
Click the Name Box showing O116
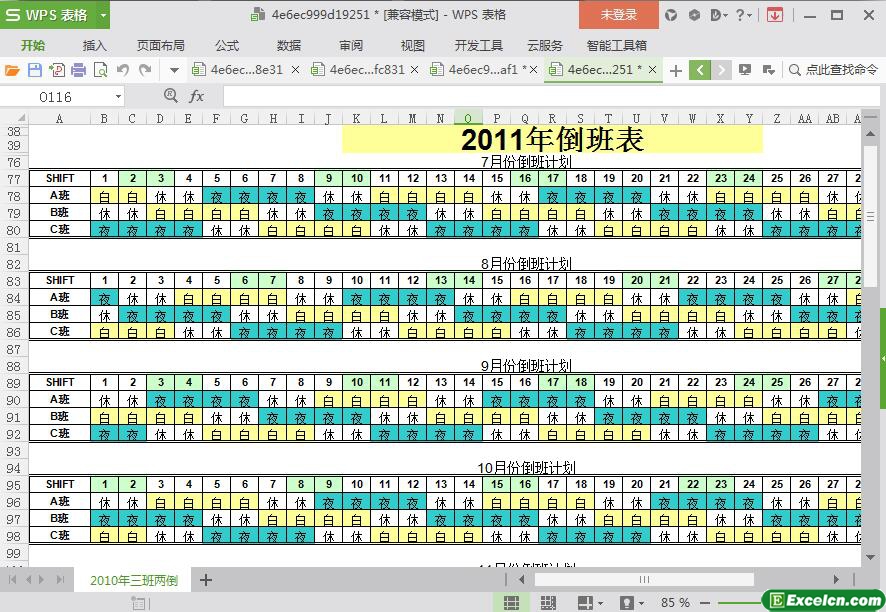coord(57,97)
